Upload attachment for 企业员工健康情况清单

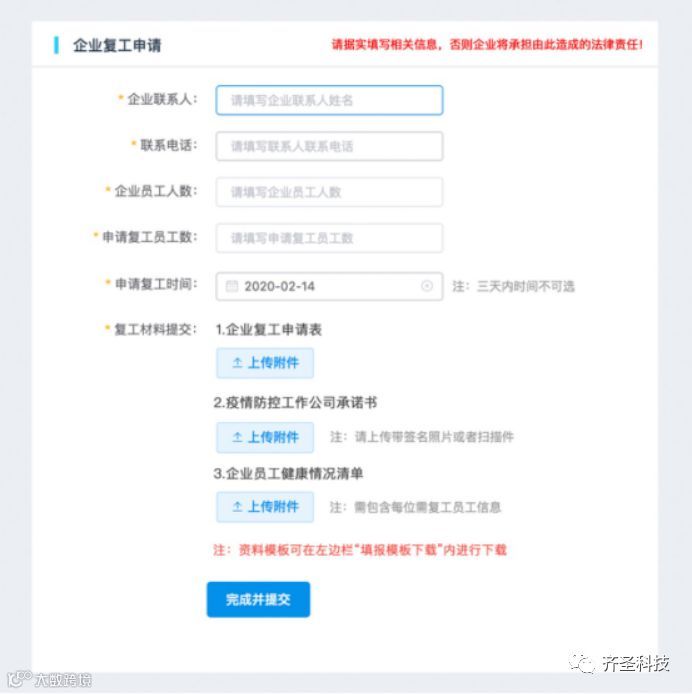click(x=265, y=507)
